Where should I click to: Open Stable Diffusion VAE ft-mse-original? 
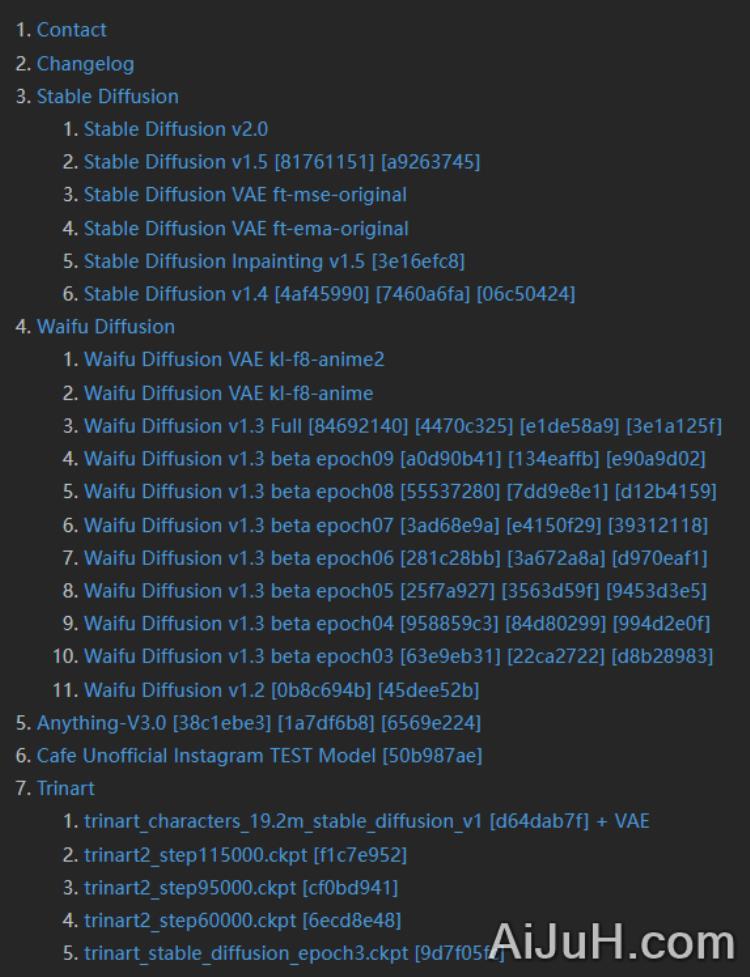[x=244, y=195]
